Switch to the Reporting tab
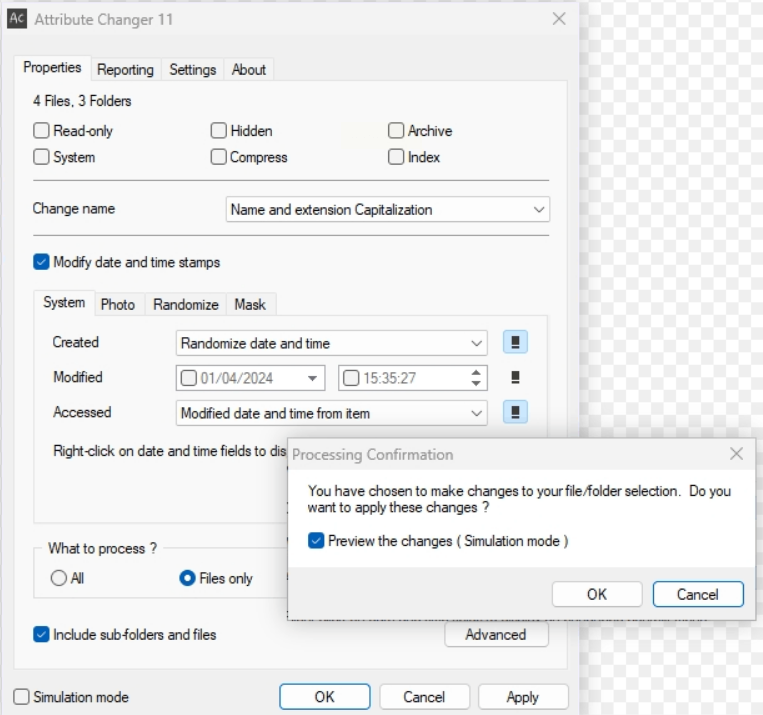Viewport: 763px width, 715px height. pyautogui.click(x=126, y=70)
